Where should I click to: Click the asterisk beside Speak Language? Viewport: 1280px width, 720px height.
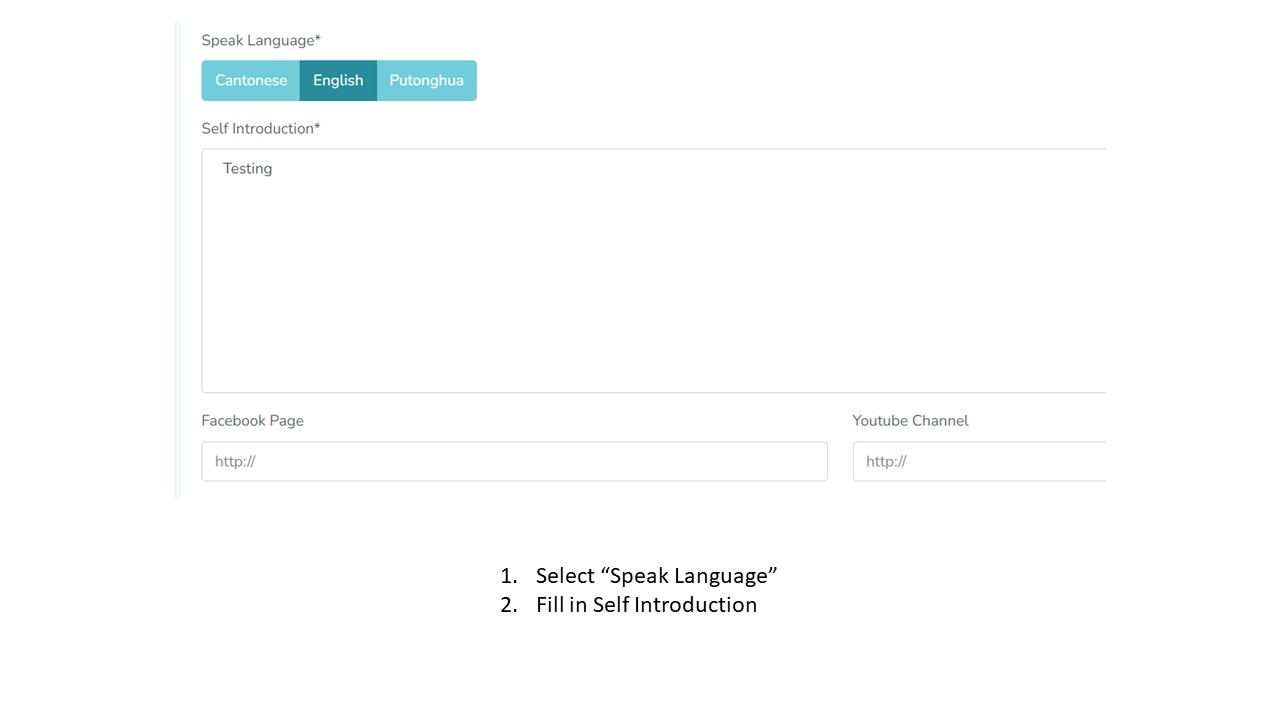[318, 39]
